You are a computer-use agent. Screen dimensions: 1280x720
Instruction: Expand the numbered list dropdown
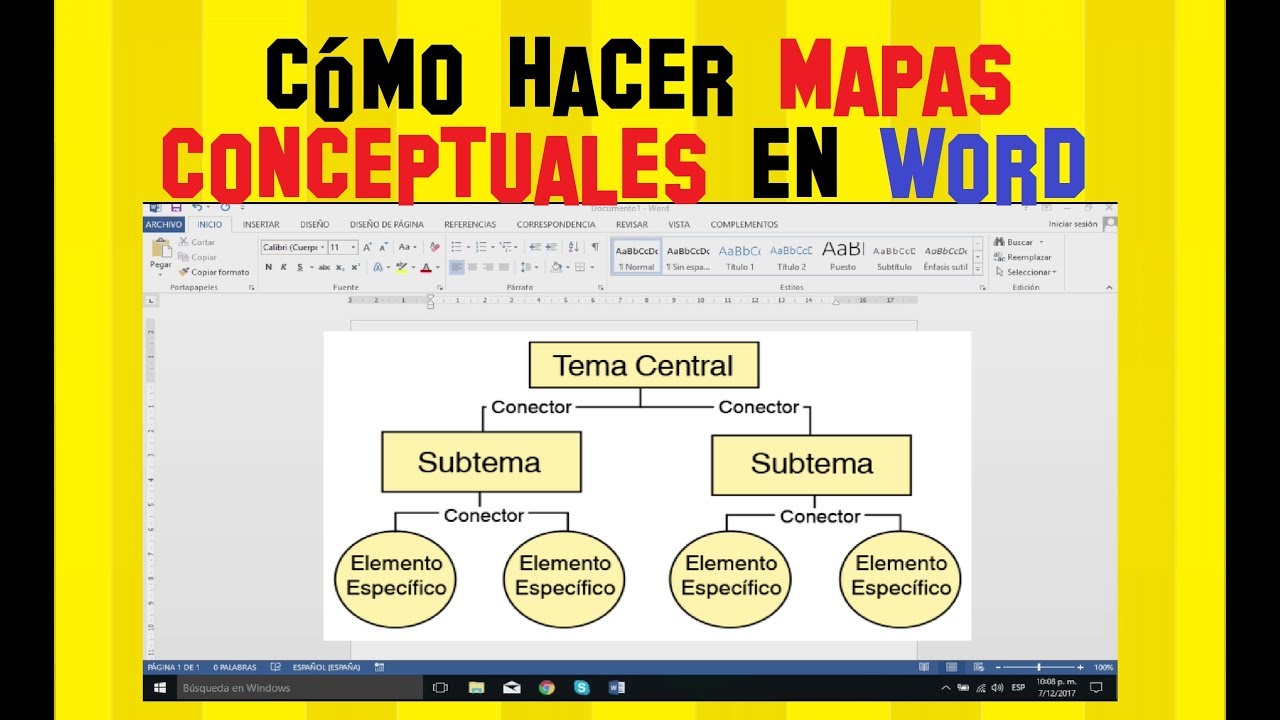491,247
